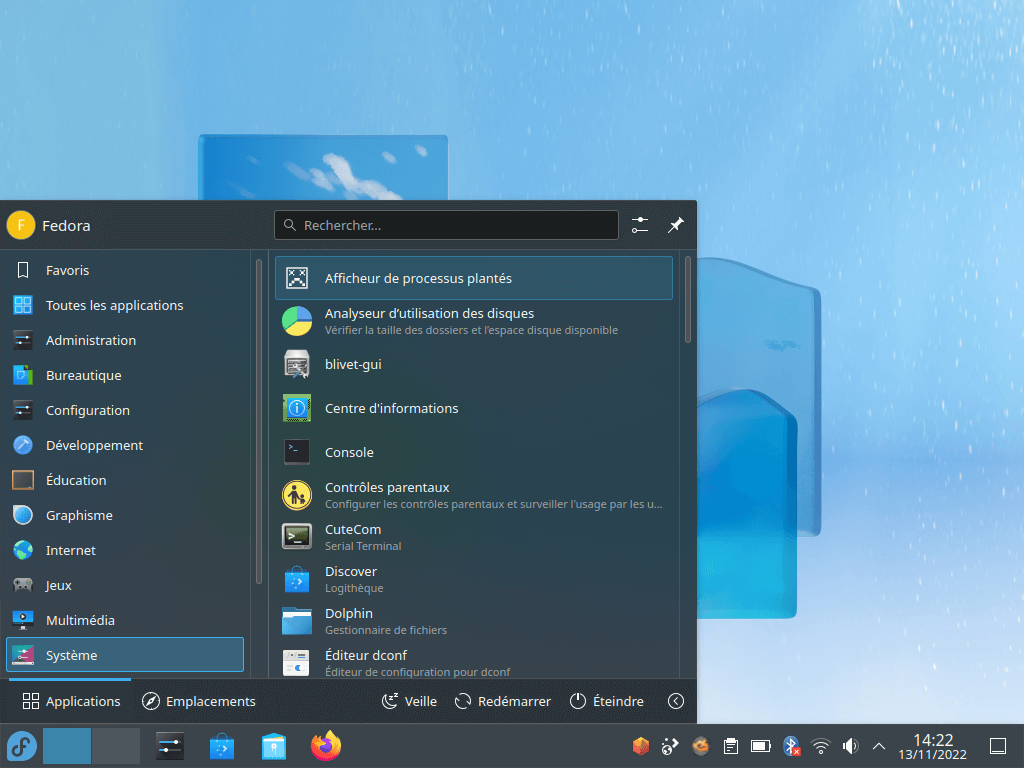Open Multimédia category
1024x768 pixels.
[125, 620]
